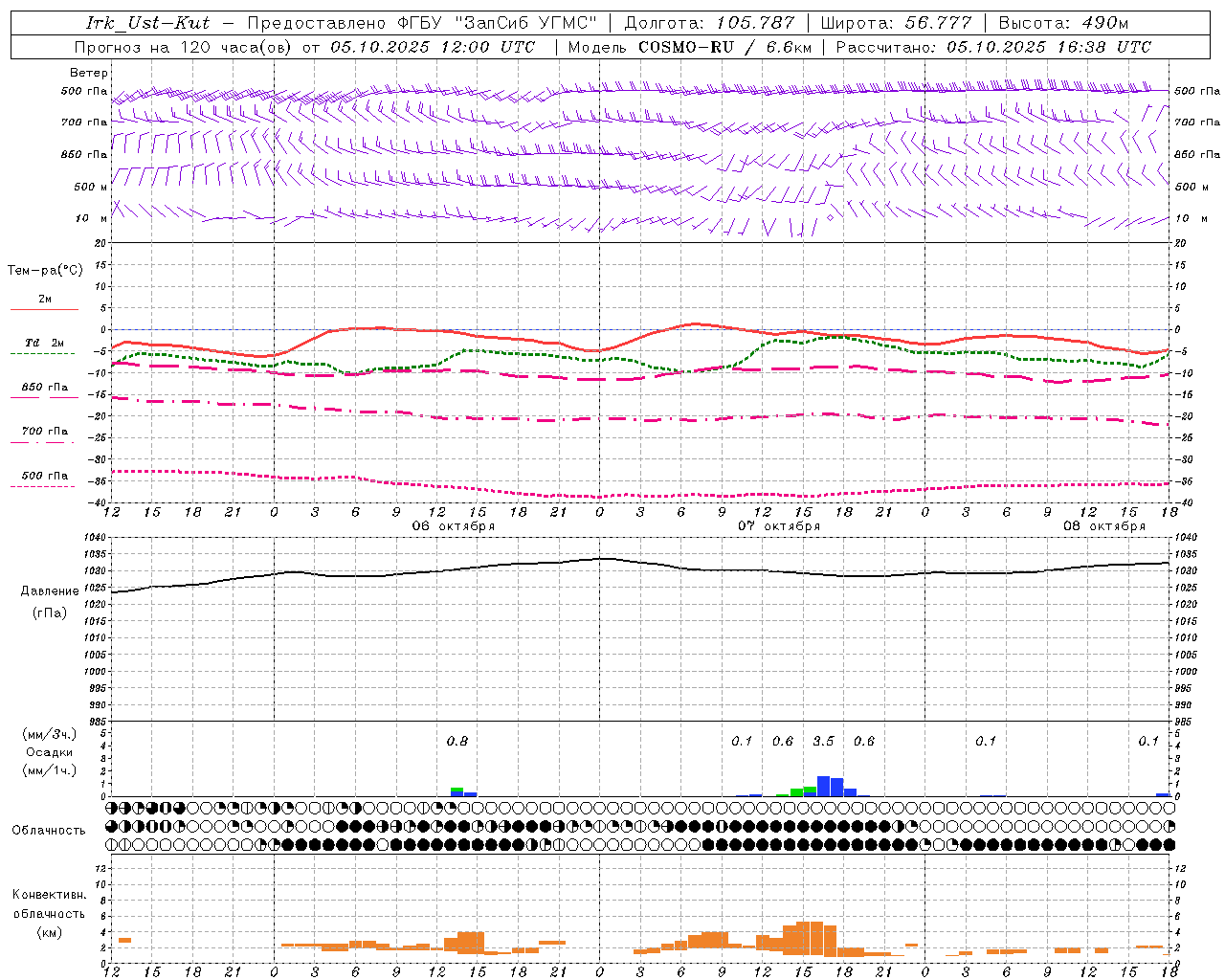Viewport: 1225px width, 980px height.
Task: Click the (км) convective height unit
Action: (50, 932)
